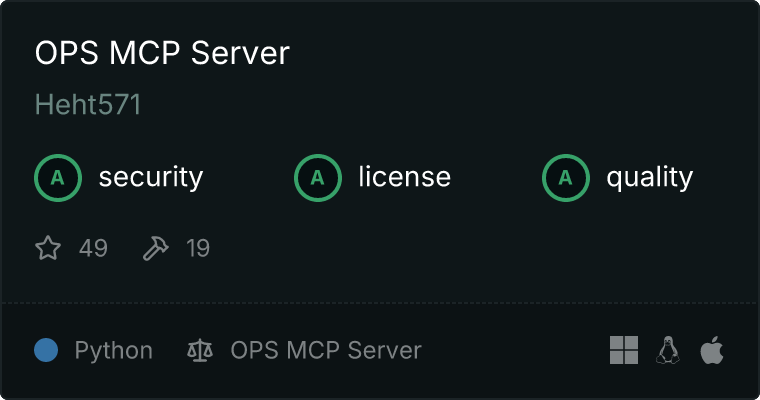Click the hammer tools icon
The height and width of the screenshot is (400, 760).
tap(156, 248)
